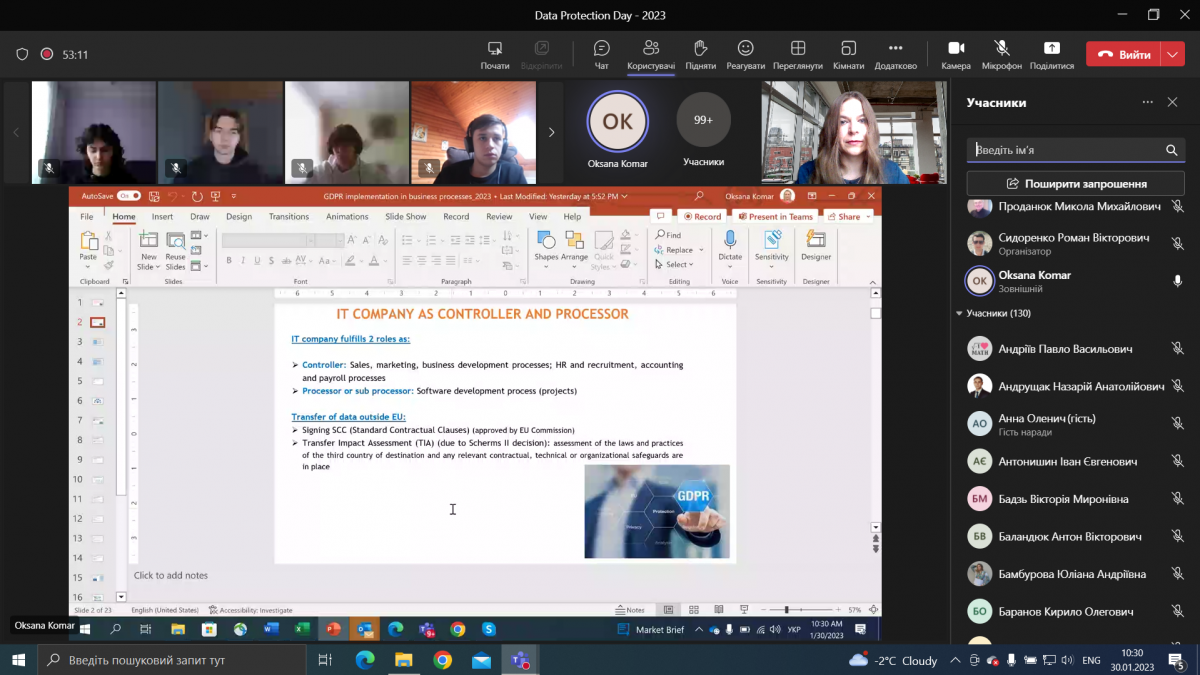Collapse the Учасники (130) list
This screenshot has width=1200, height=675.
tap(960, 313)
